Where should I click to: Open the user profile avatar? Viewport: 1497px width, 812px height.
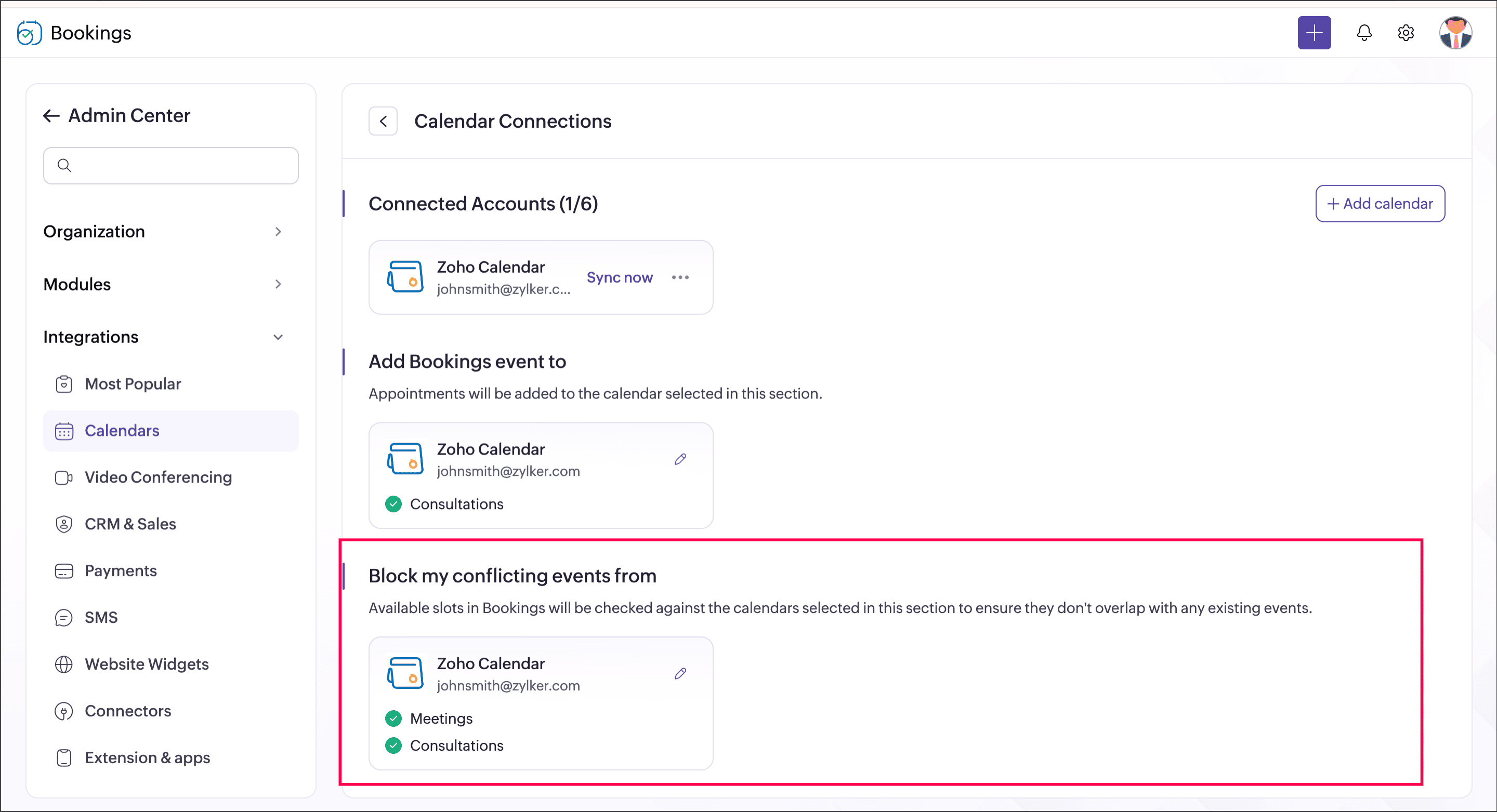tap(1455, 33)
